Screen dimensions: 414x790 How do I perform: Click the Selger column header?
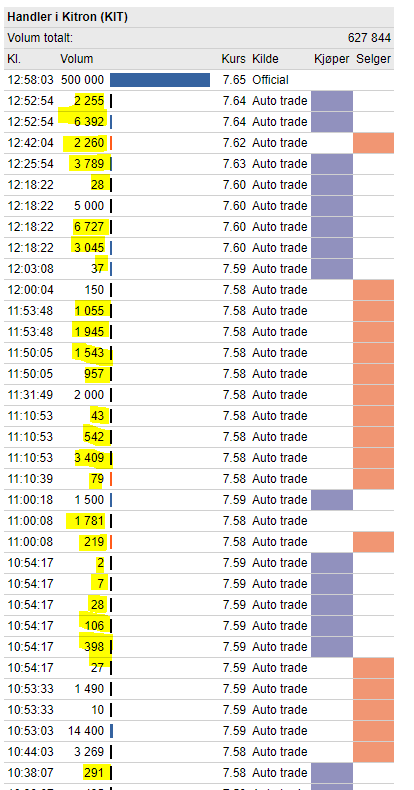coord(373,59)
